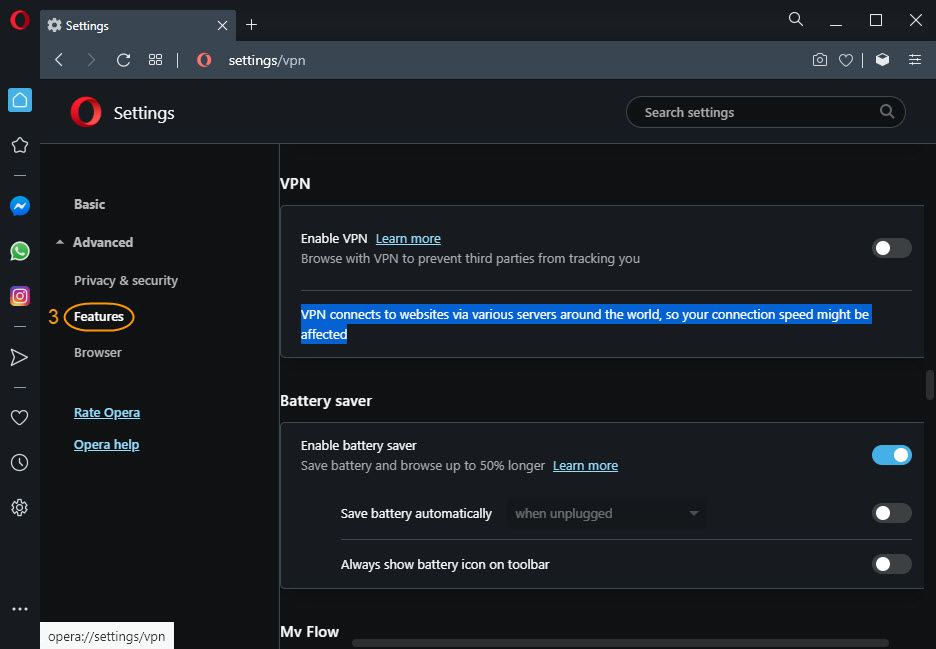Open the Opera help link
936x649 pixels.
(x=106, y=444)
